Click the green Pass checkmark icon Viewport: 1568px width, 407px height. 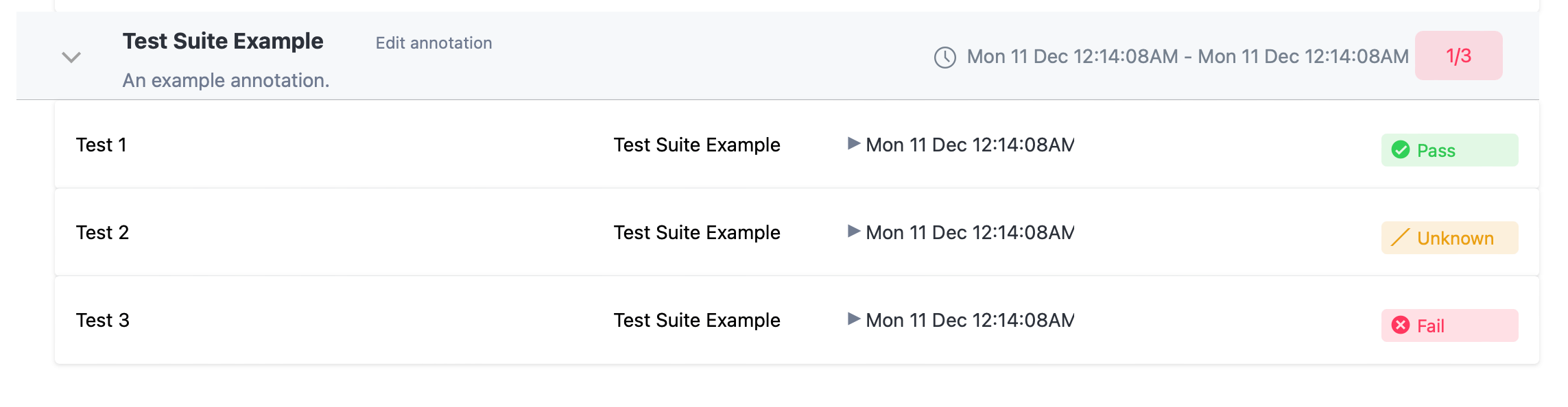1400,150
